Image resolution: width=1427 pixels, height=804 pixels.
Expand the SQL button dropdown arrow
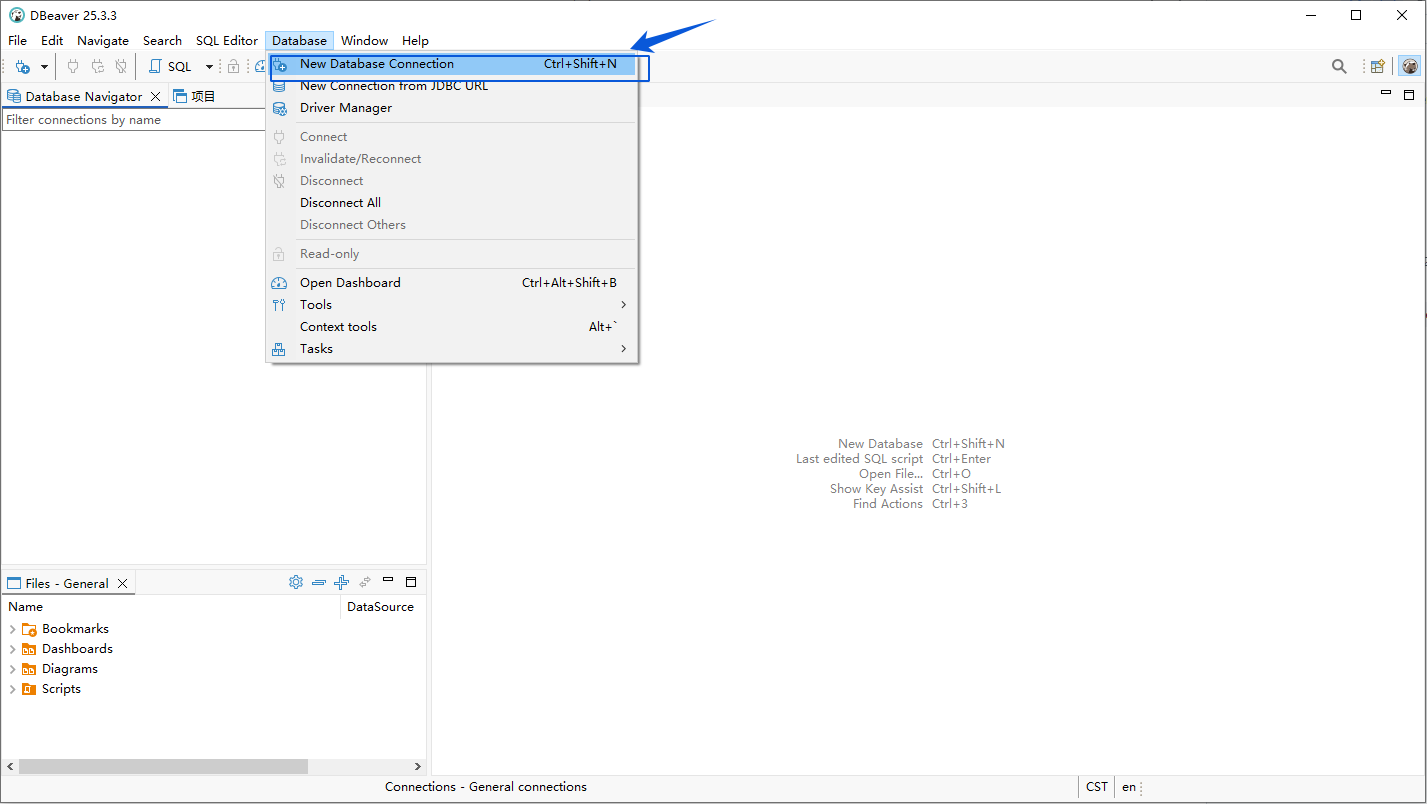tap(209, 67)
